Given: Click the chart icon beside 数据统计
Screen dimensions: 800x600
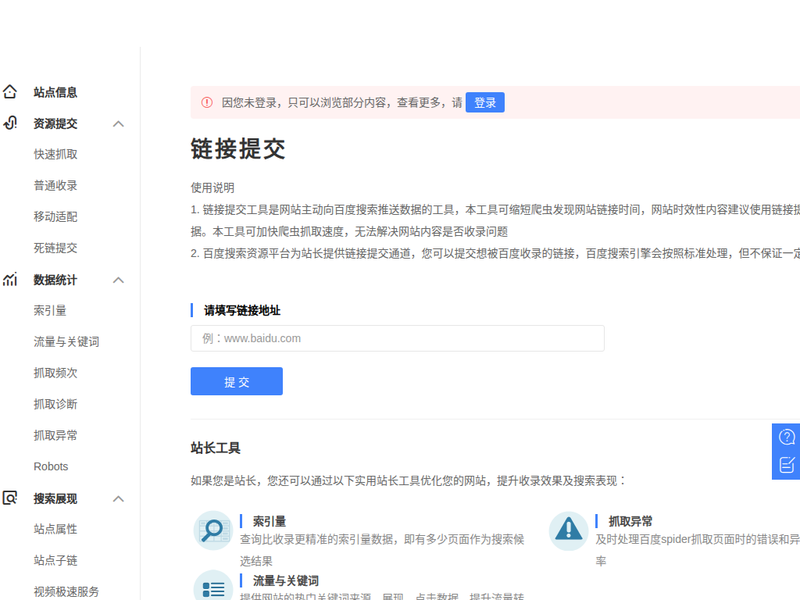Looking at the screenshot, I should pos(10,280).
